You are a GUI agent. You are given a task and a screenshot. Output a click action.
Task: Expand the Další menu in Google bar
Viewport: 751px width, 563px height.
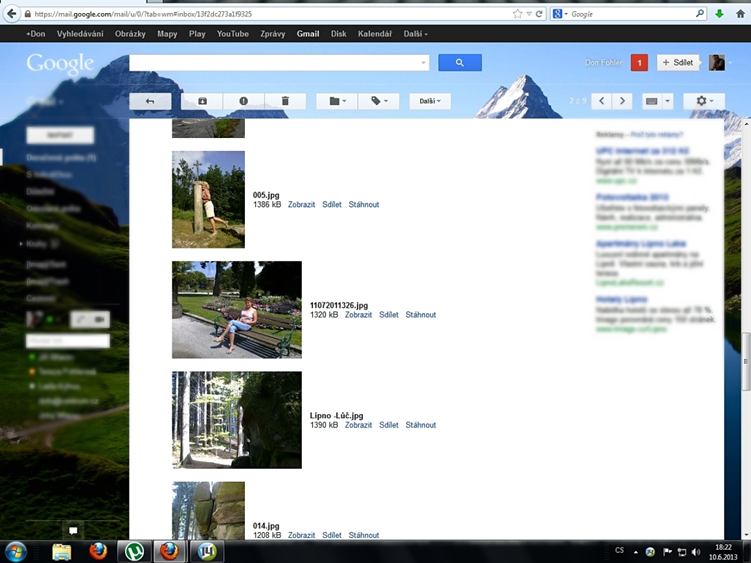click(415, 34)
